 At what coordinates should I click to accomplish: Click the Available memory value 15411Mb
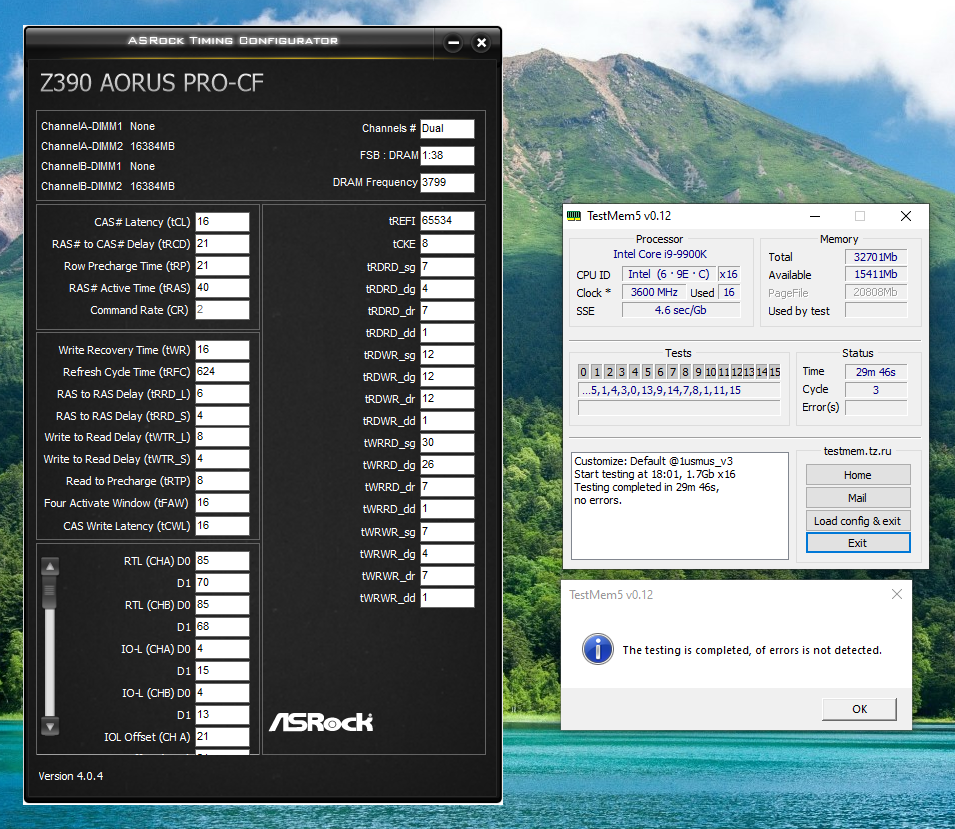876,275
